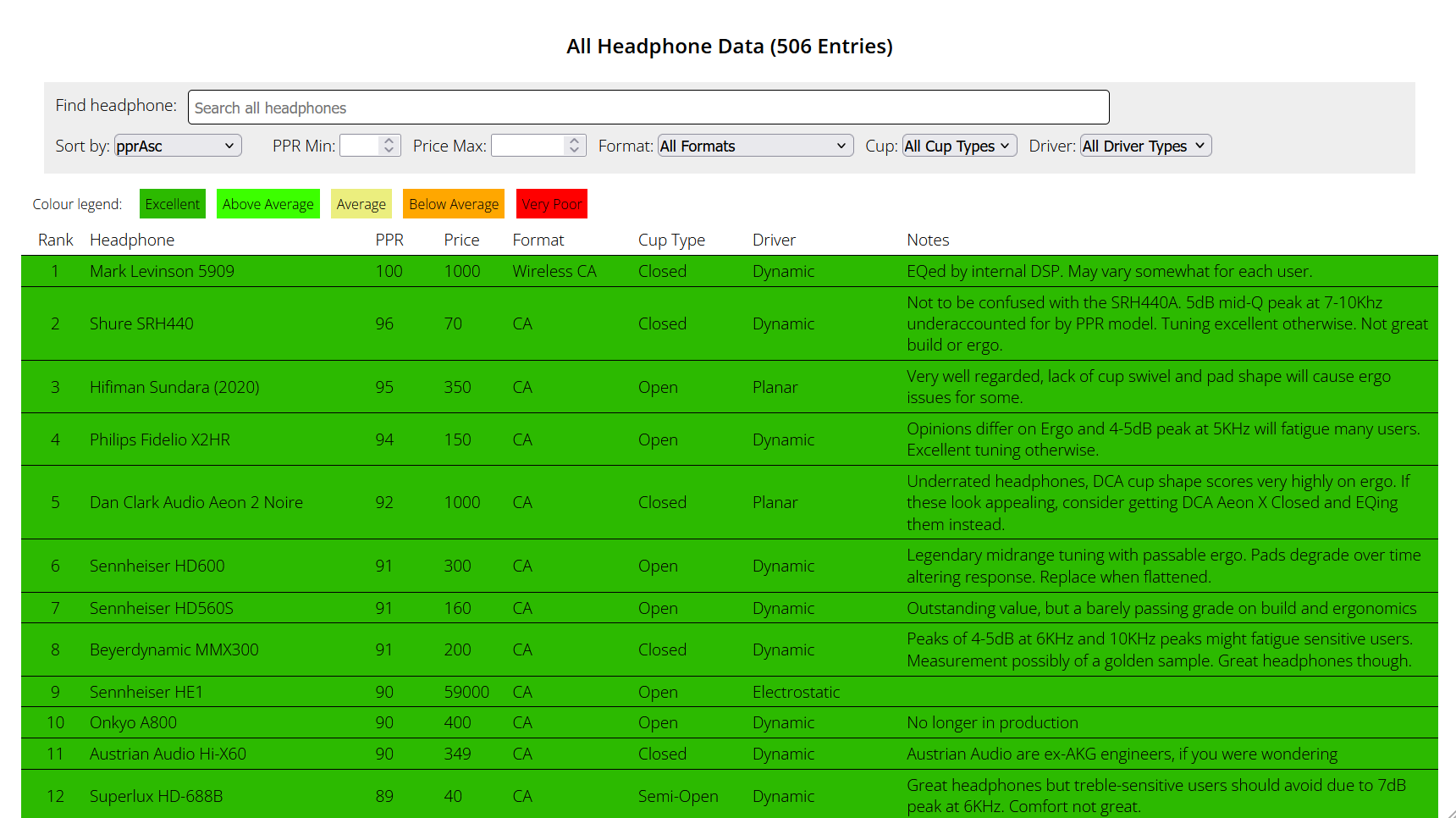The image size is (1456, 818).
Task: Open the Sort by dropdown
Action: click(x=178, y=146)
